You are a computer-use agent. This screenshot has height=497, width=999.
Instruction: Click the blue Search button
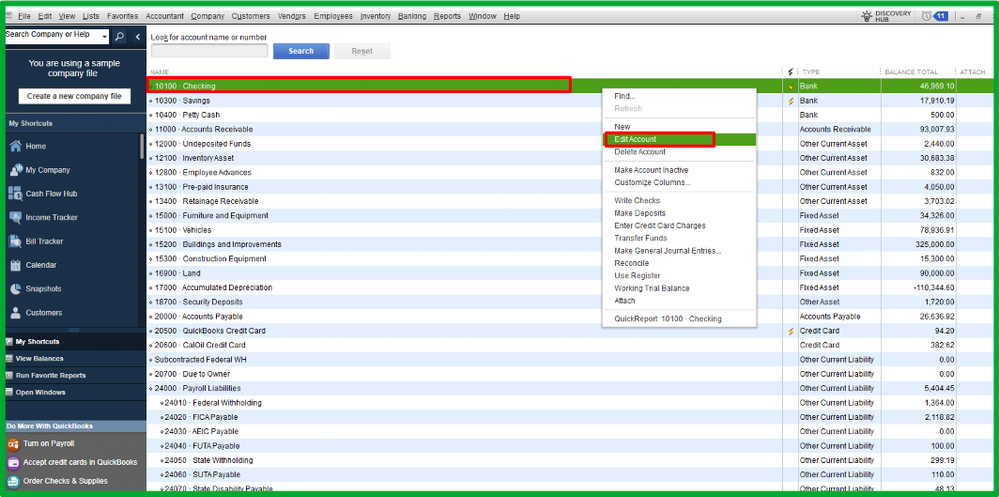click(301, 52)
